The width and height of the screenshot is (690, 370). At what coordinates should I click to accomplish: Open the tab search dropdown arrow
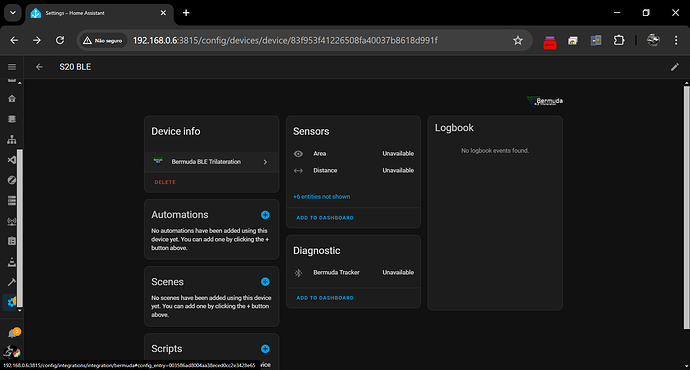click(13, 13)
